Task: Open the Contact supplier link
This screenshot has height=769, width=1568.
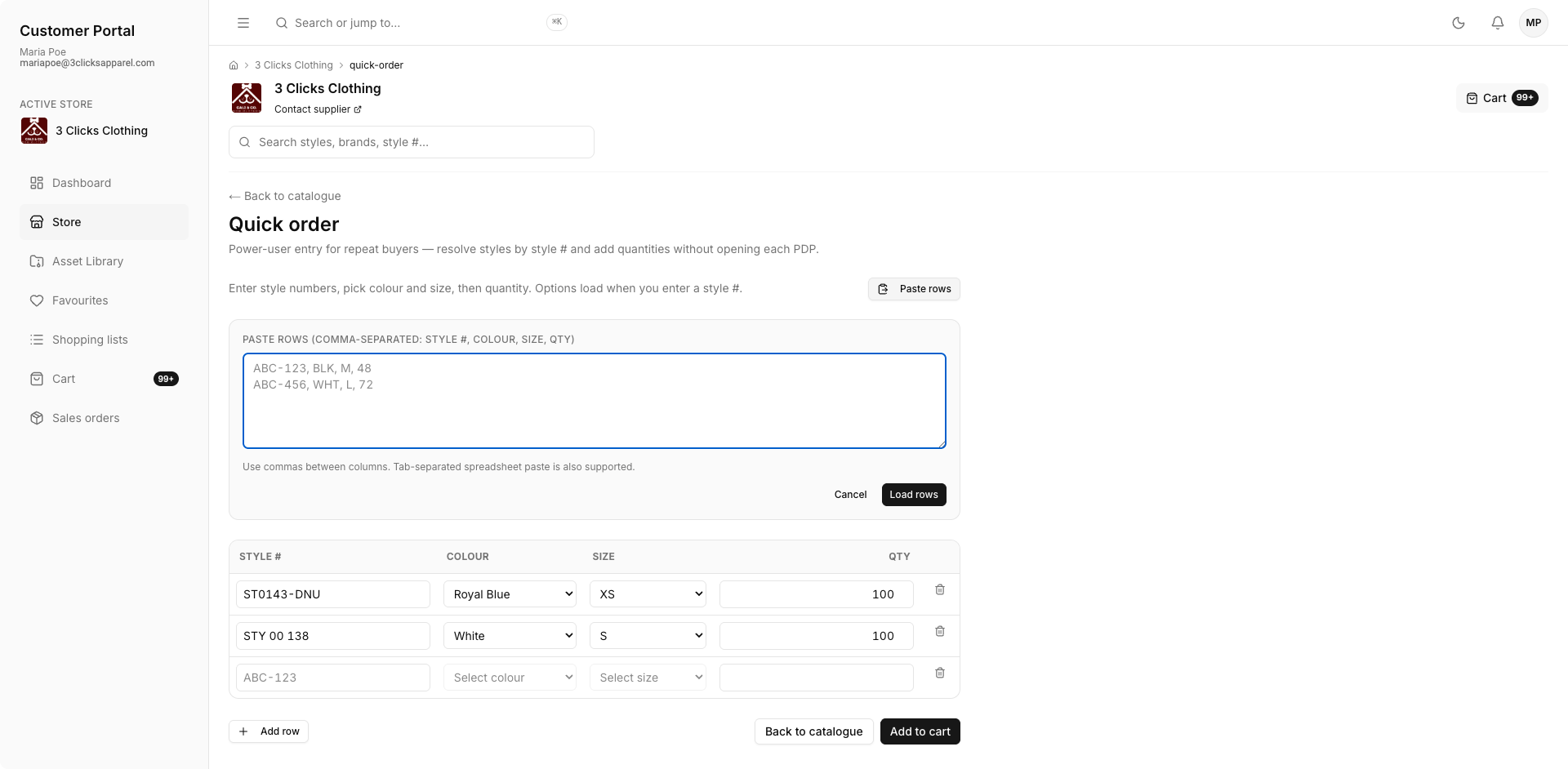Action: tap(318, 109)
